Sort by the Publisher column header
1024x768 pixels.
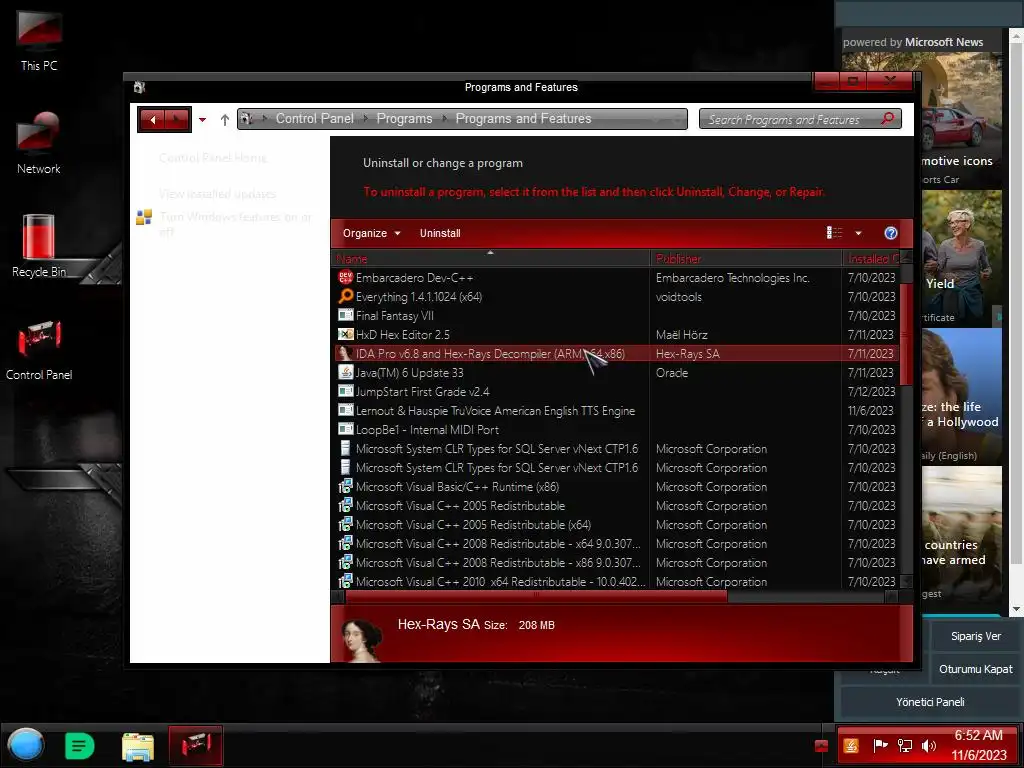tap(746, 259)
